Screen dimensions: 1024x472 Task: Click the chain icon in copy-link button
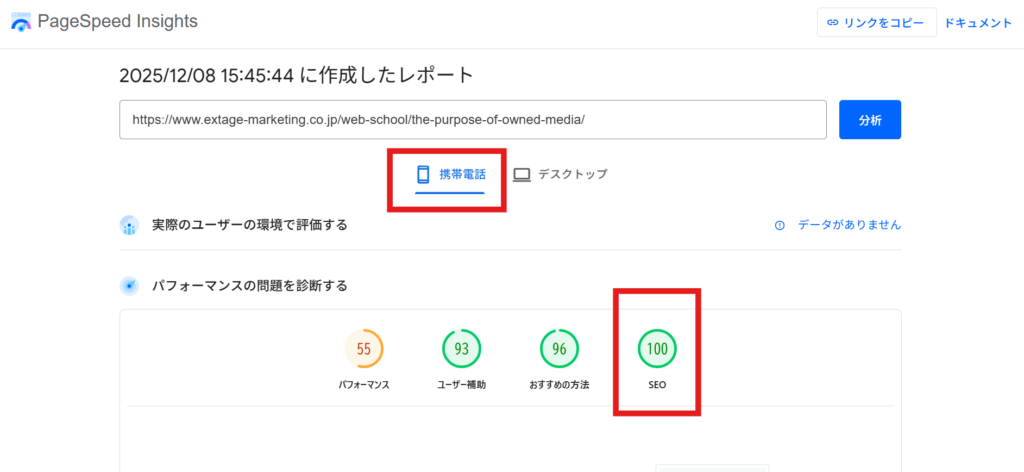833,23
